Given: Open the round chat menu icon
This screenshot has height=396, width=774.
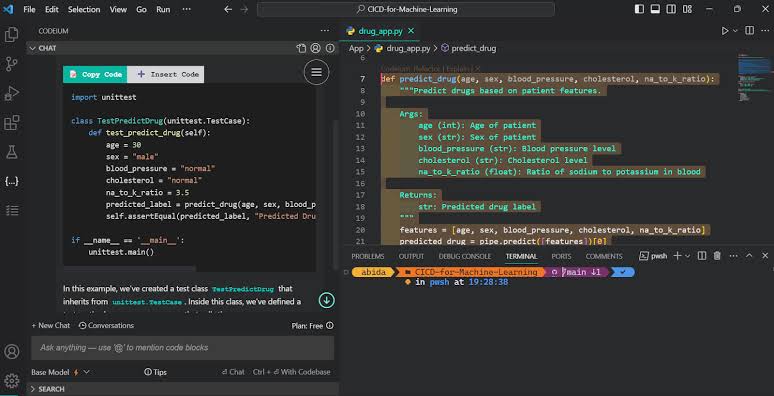Looking at the screenshot, I should (316, 72).
